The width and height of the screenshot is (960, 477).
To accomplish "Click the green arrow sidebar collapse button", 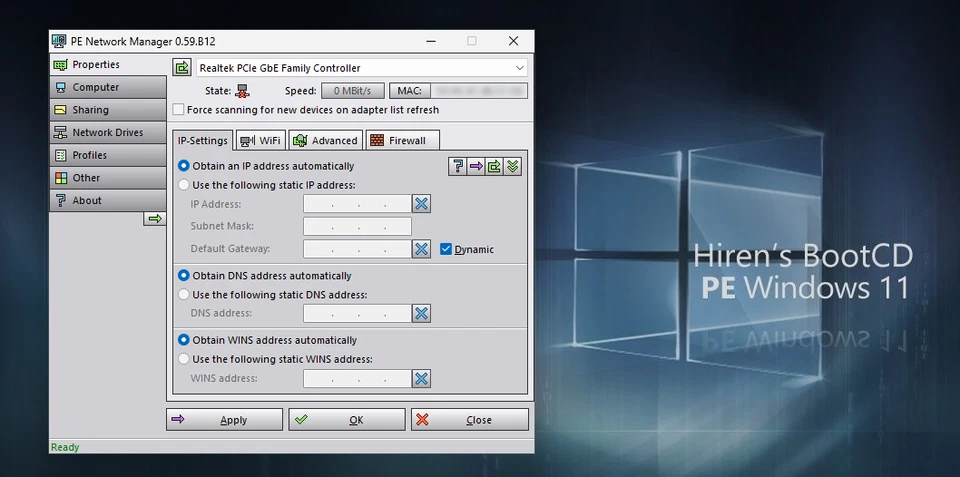I will [155, 219].
